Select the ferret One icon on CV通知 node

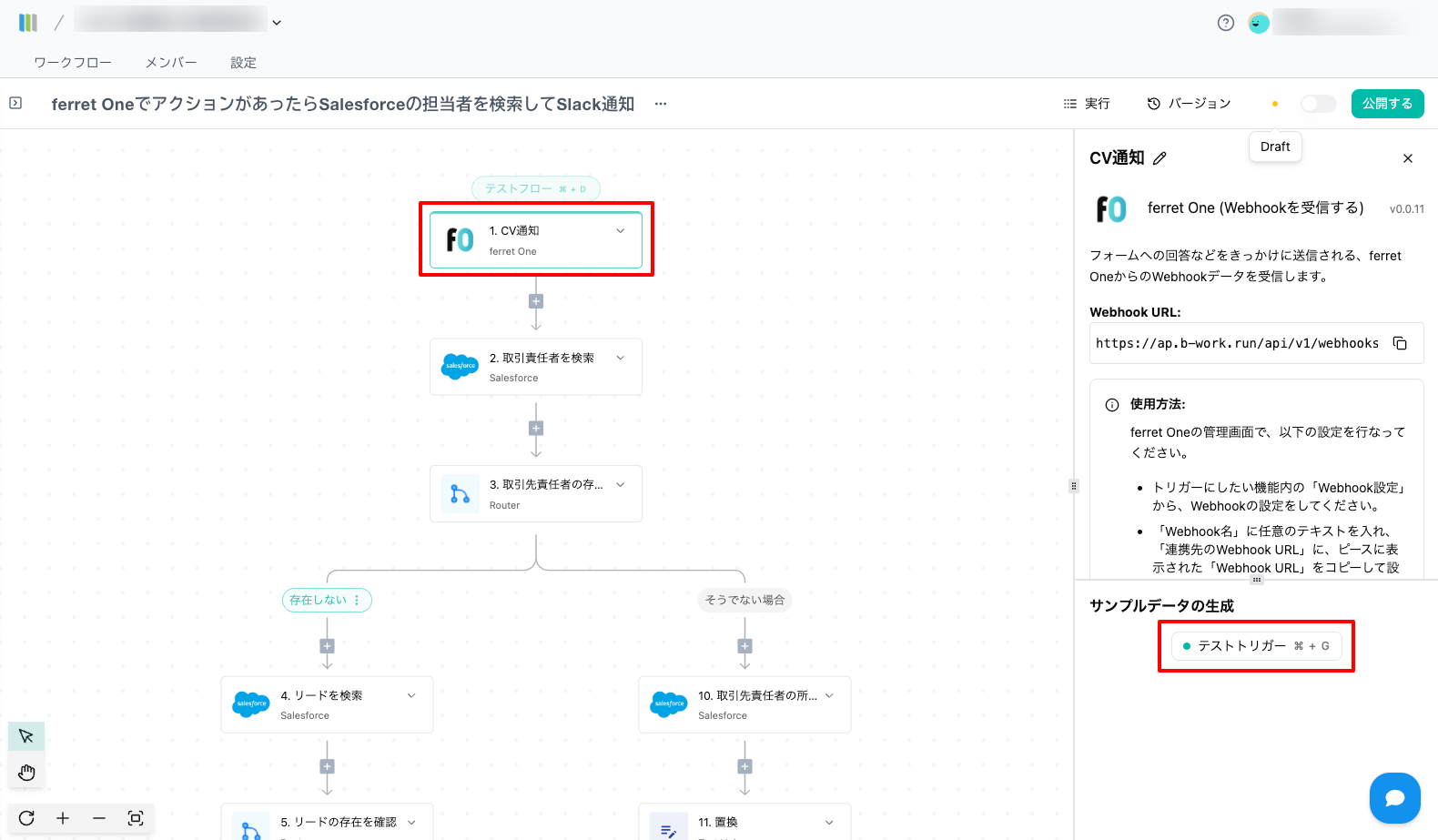click(460, 239)
